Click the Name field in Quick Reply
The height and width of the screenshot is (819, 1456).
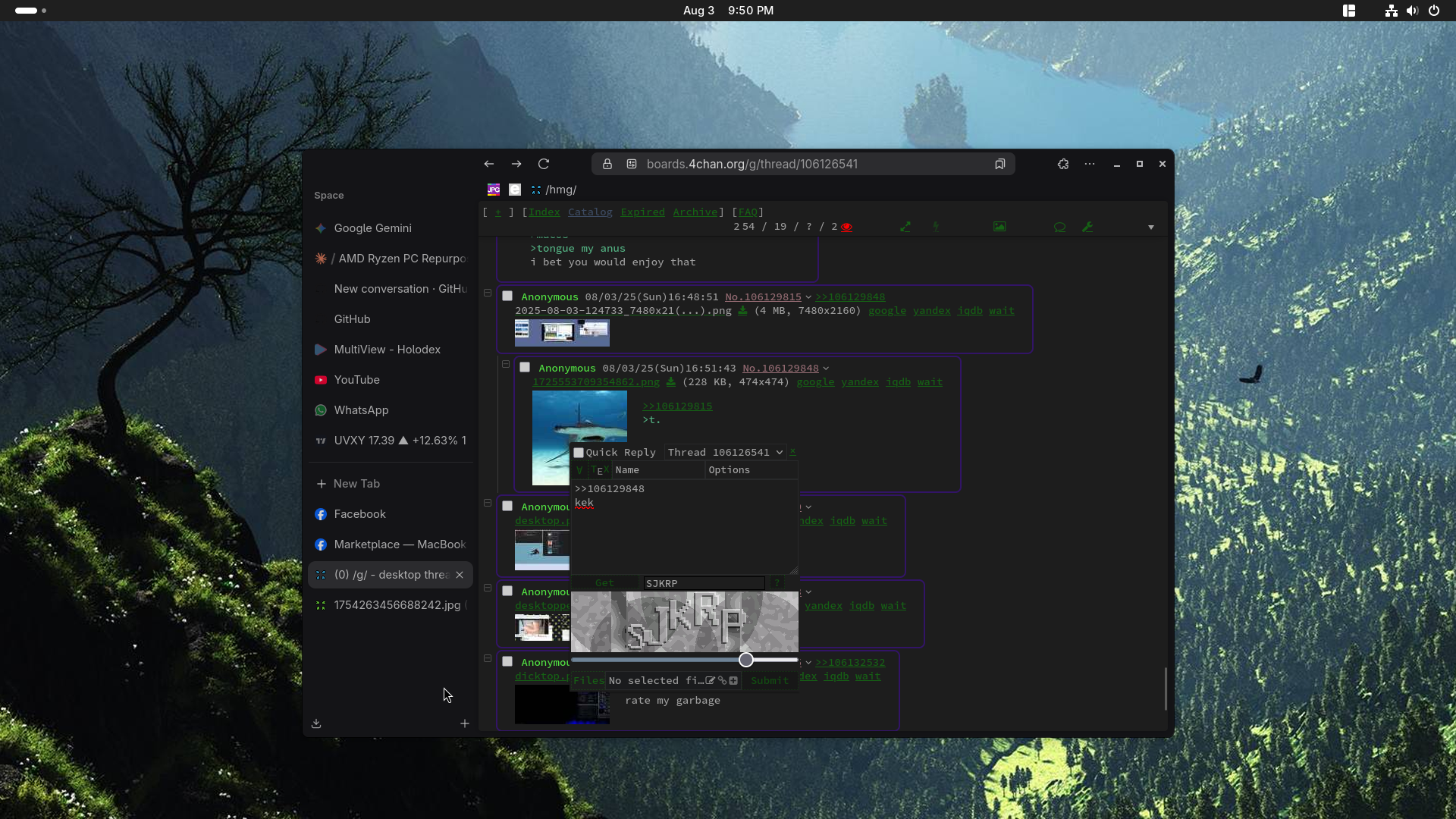[x=658, y=470]
